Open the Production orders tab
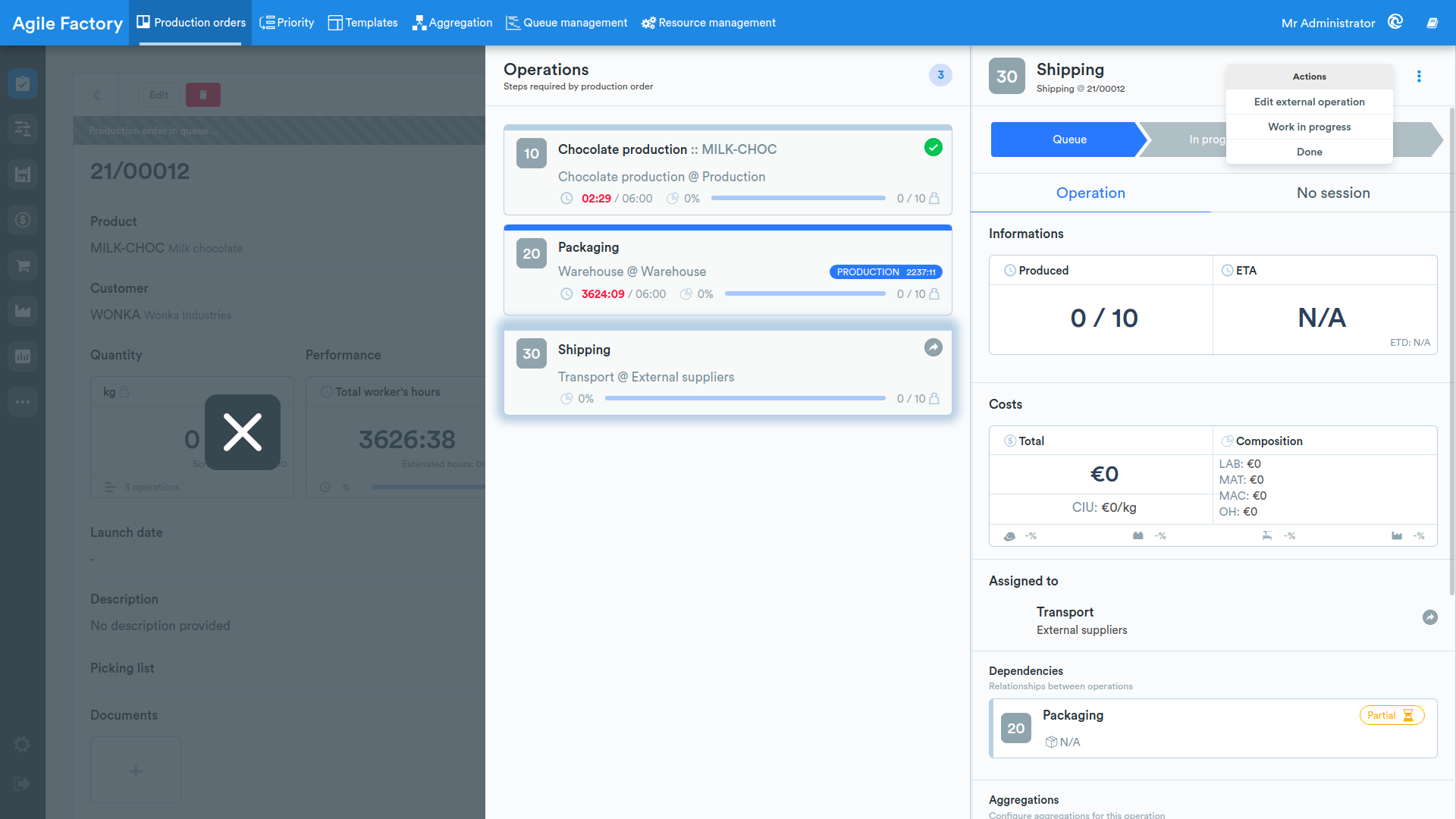 pos(191,23)
